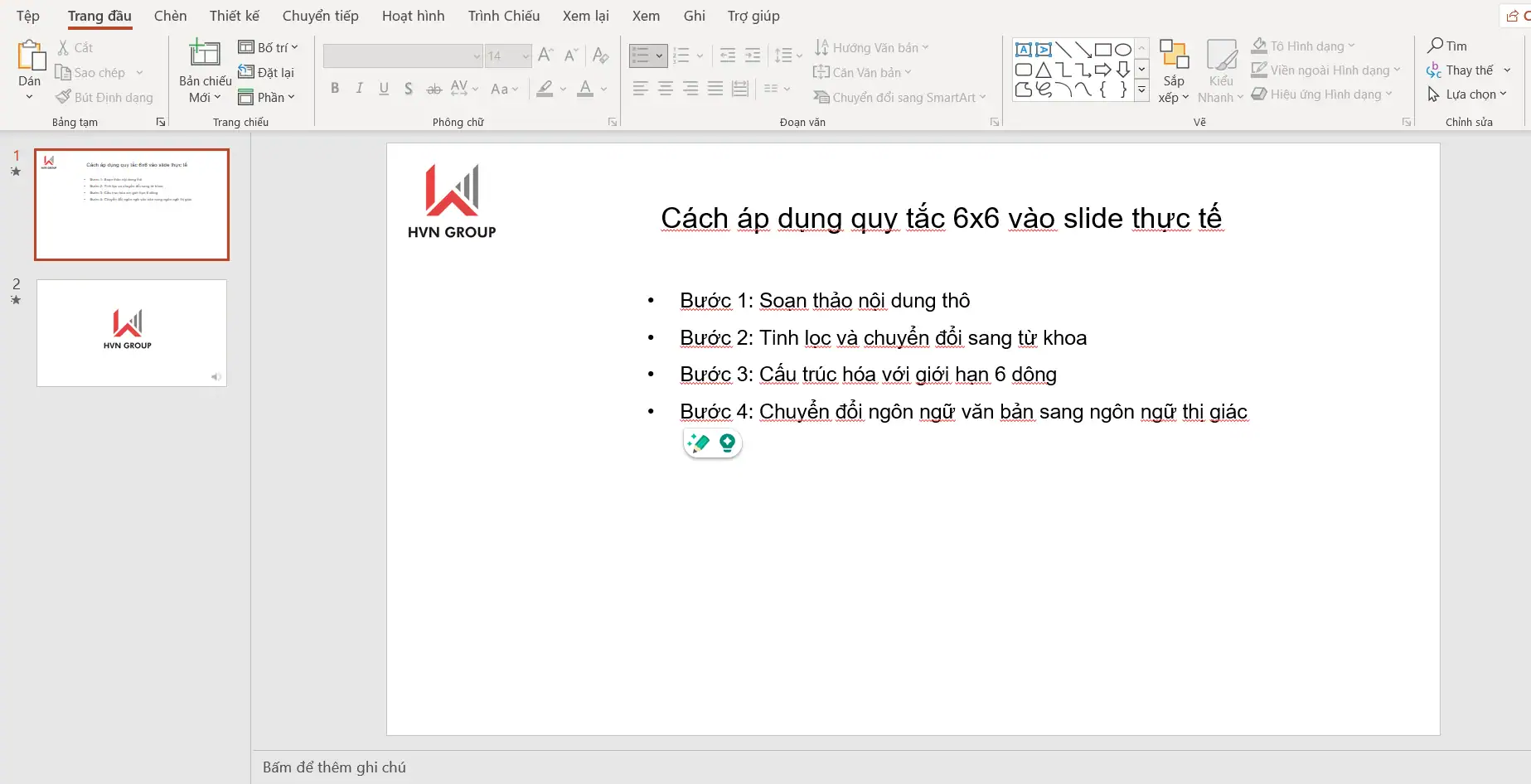The height and width of the screenshot is (784, 1531).
Task: Toggle bold formatting
Action: coord(335,89)
